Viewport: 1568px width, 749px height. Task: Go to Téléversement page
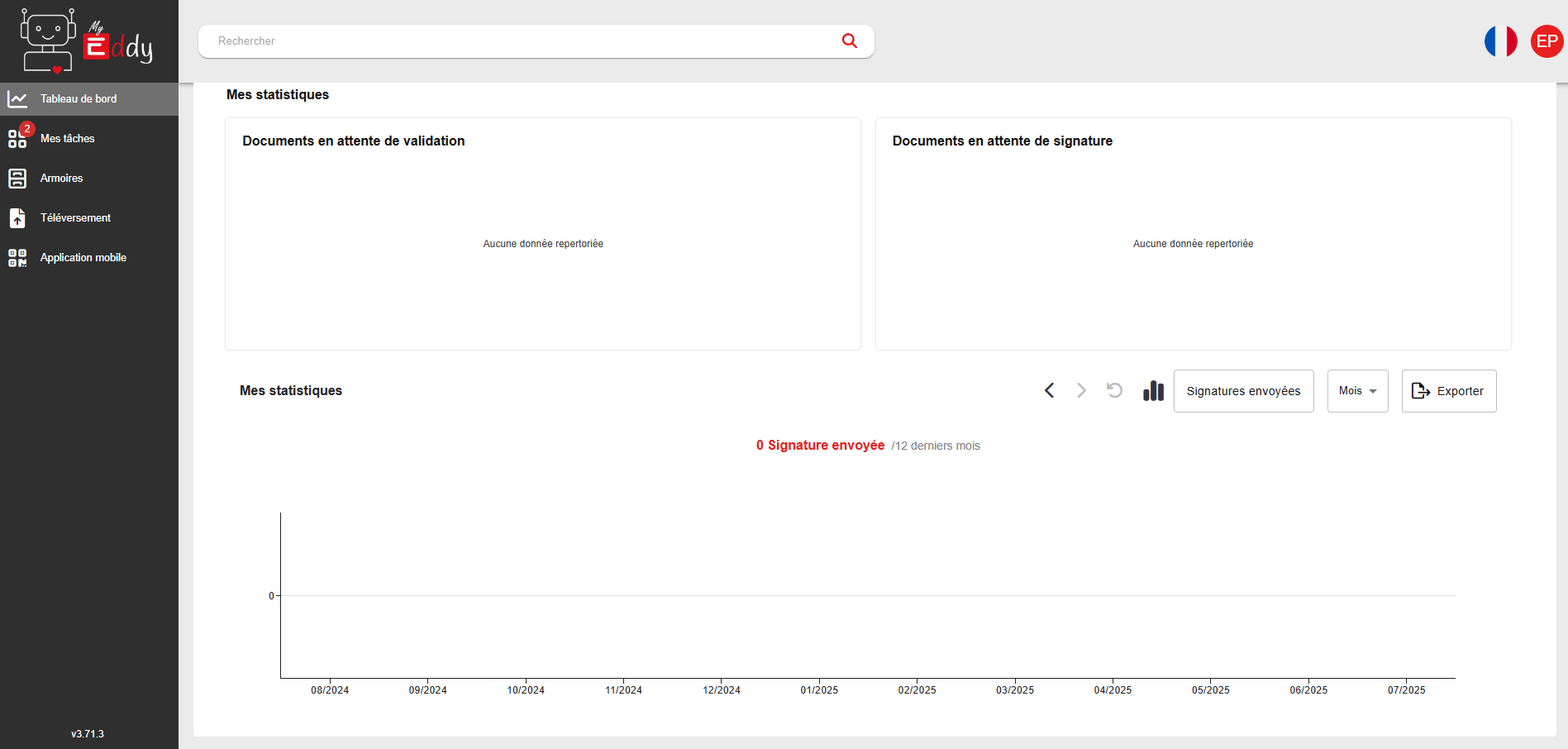click(89, 218)
